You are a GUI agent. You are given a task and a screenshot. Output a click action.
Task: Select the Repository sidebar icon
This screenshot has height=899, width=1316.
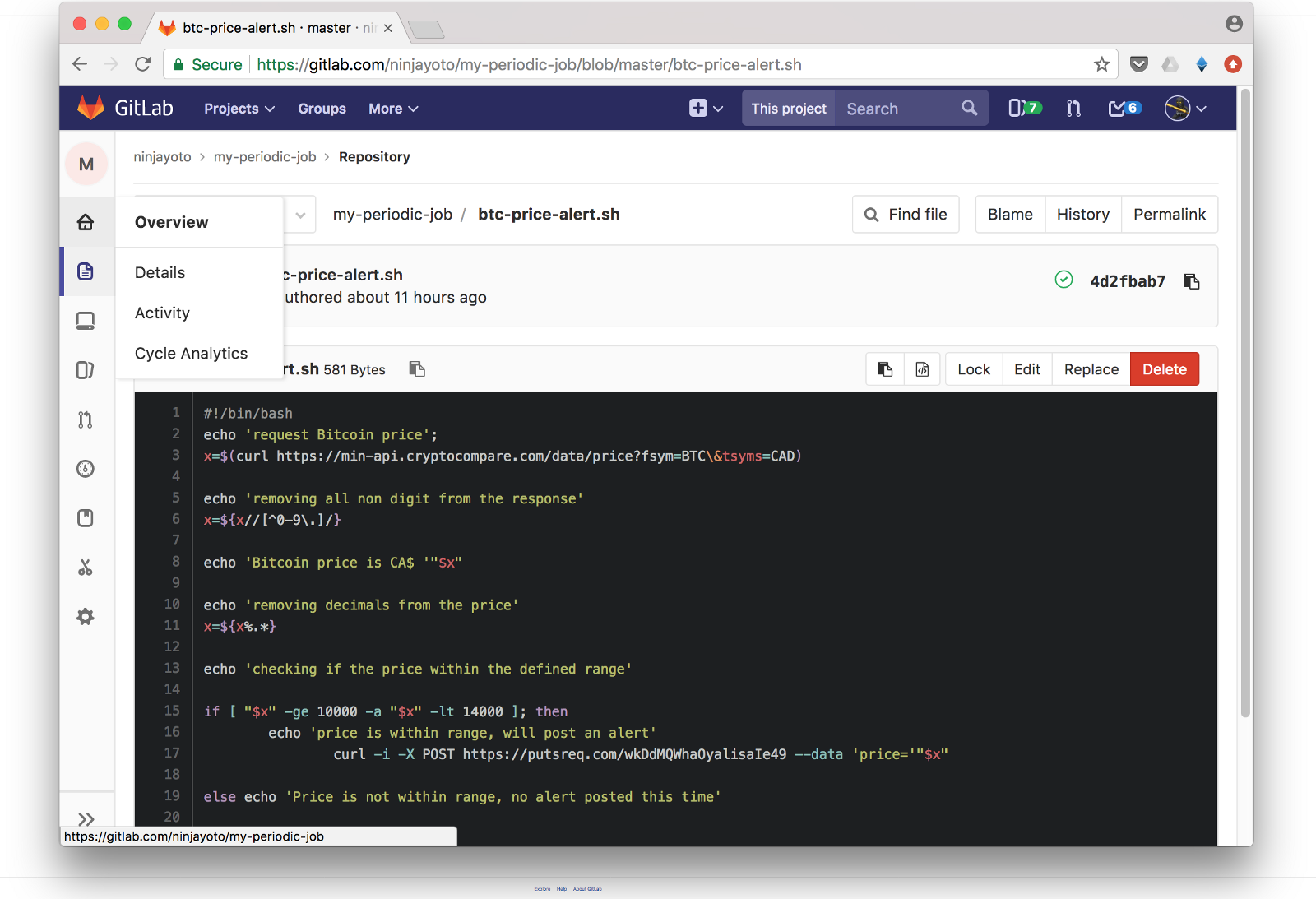[x=86, y=271]
